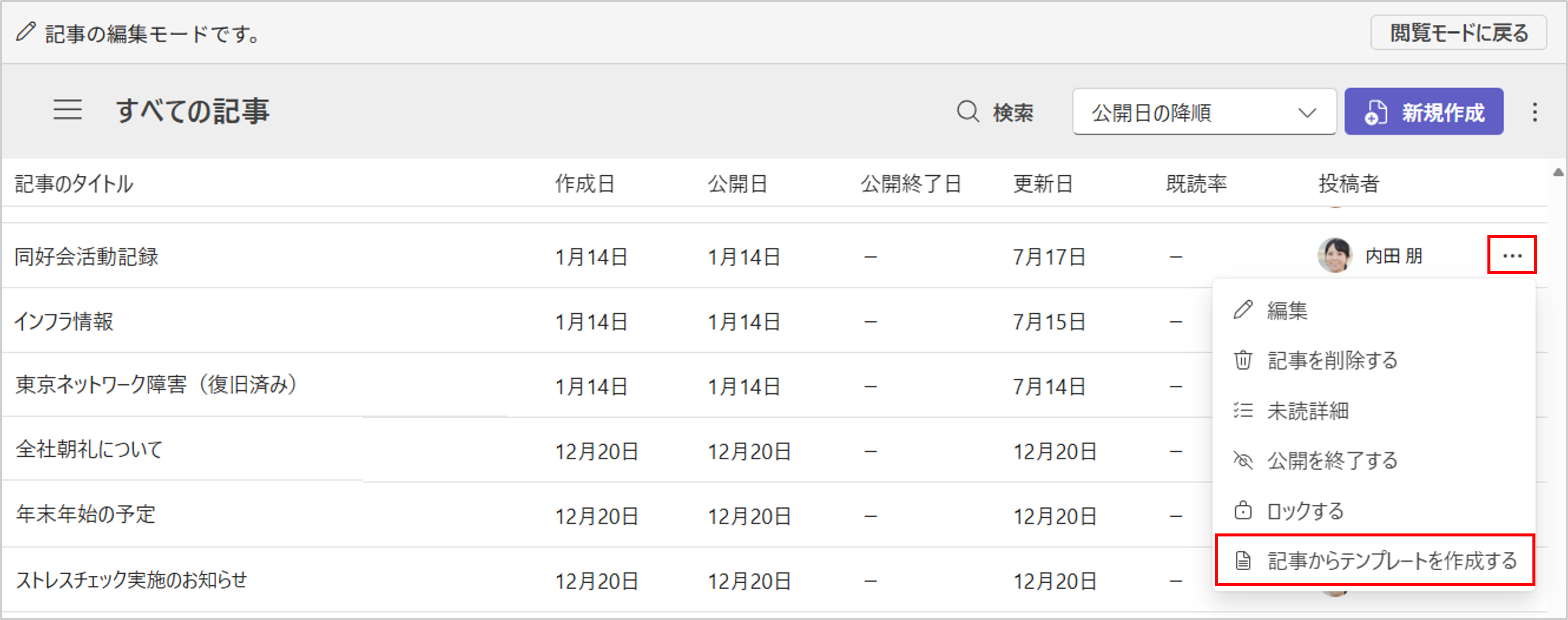Image resolution: width=1568 pixels, height=620 pixels.
Task: Open ストレスチェック実施のお知らせ article
Action: [132, 580]
